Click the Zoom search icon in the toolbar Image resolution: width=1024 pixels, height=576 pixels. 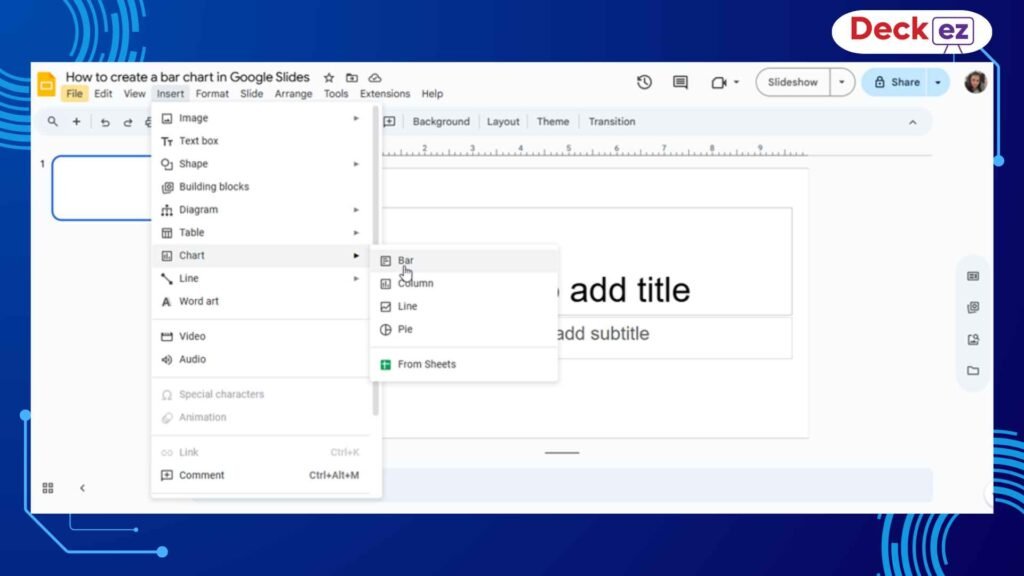[52, 121]
